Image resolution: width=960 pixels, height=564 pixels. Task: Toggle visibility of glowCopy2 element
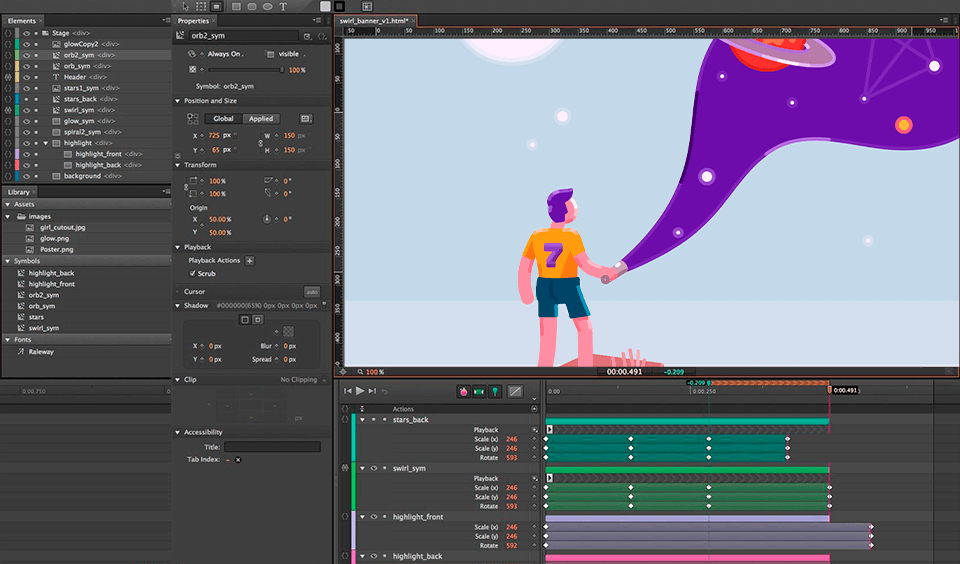click(x=26, y=44)
